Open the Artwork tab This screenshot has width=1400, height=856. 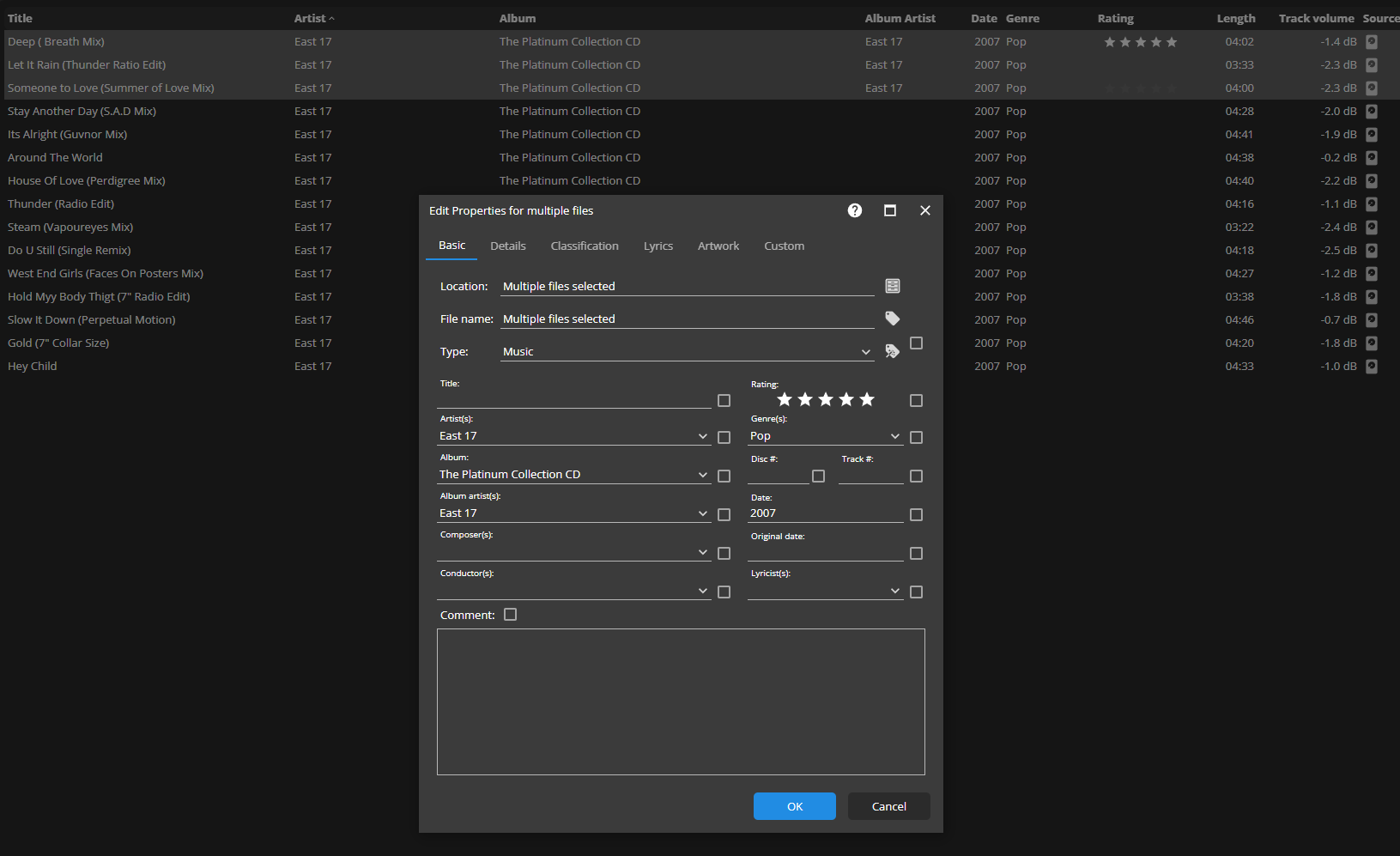pos(718,246)
